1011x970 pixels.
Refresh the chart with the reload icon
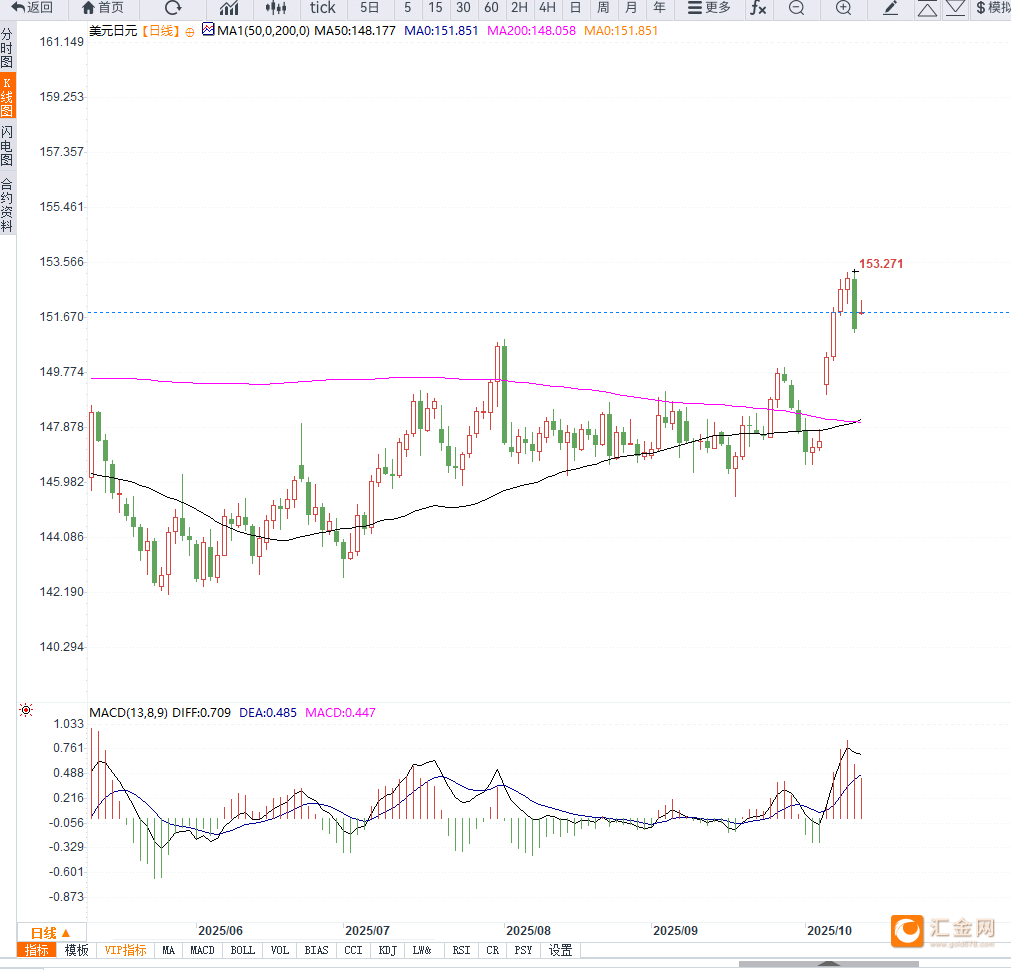pos(173,8)
